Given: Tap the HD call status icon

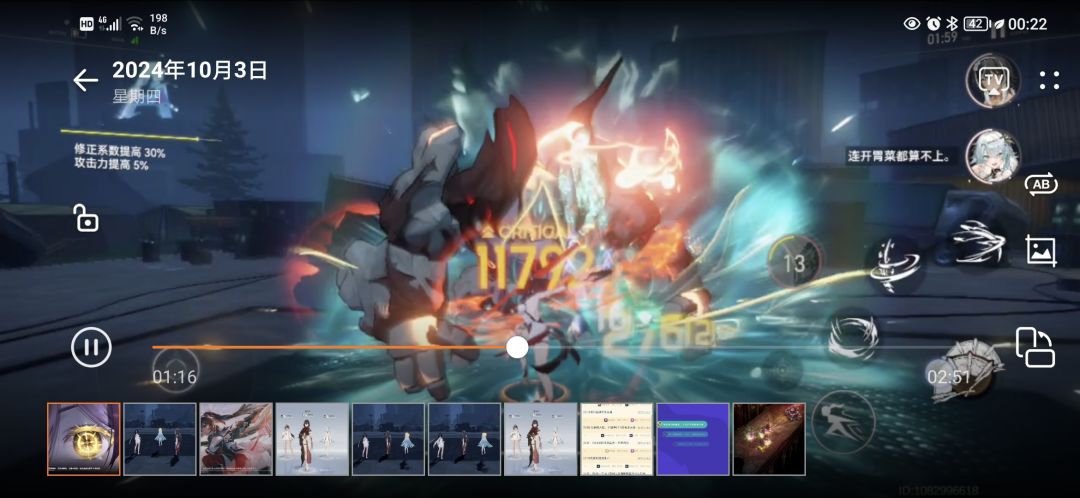Looking at the screenshot, I should point(87,24).
